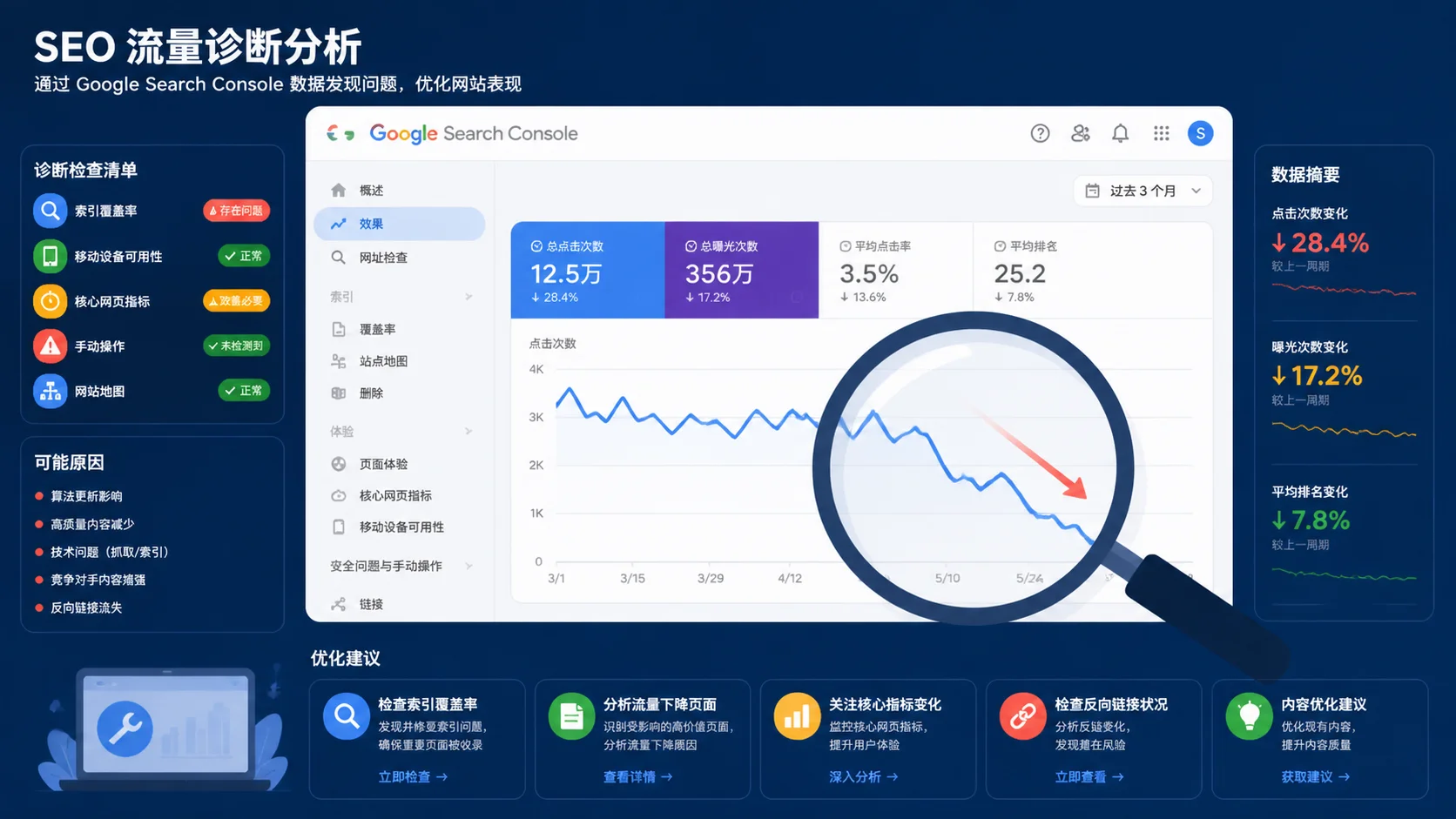
Task: Click the blue hierarchy icon for 网站地图
Action: pos(51,392)
